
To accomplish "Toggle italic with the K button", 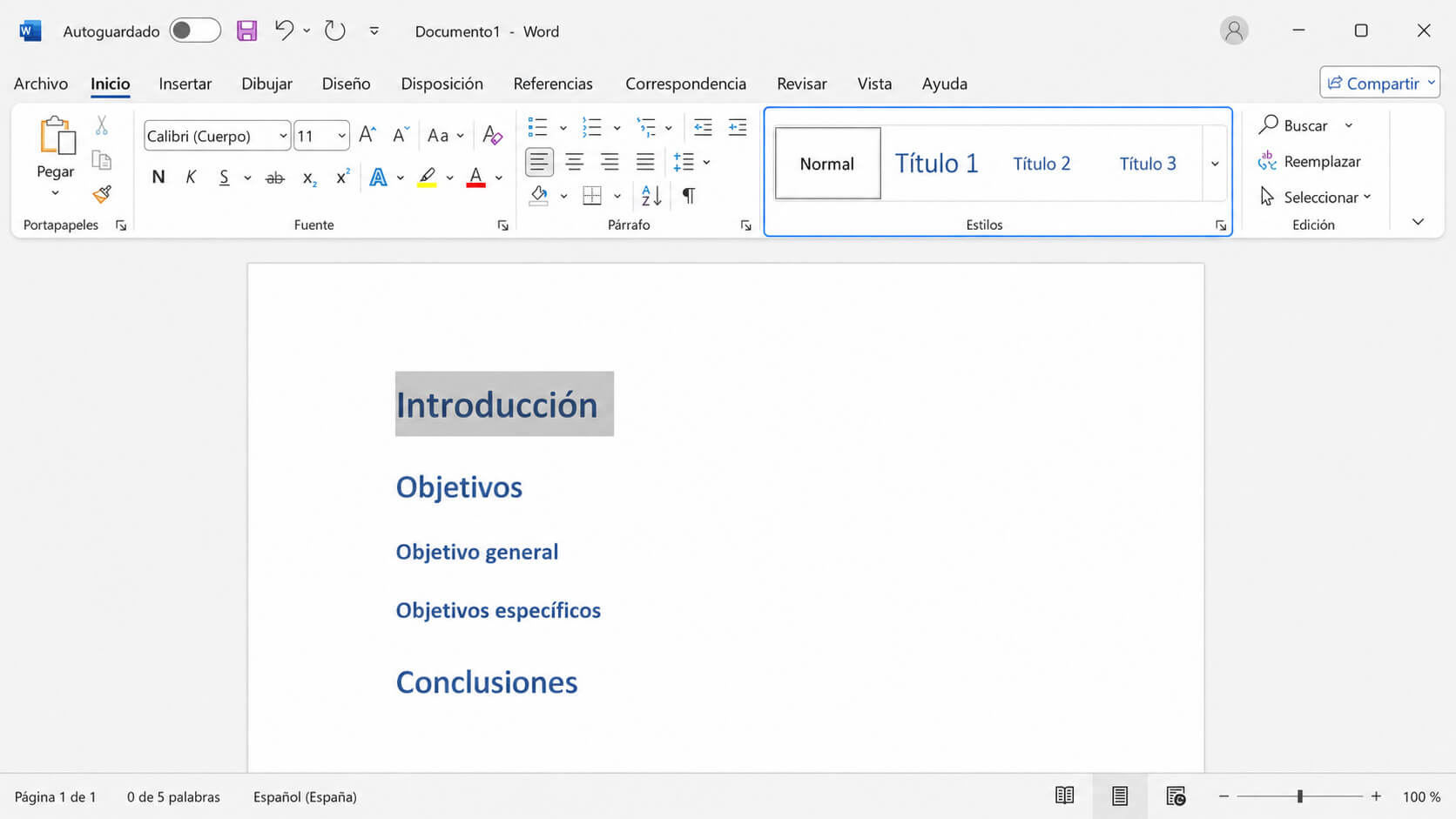I will tap(191, 178).
